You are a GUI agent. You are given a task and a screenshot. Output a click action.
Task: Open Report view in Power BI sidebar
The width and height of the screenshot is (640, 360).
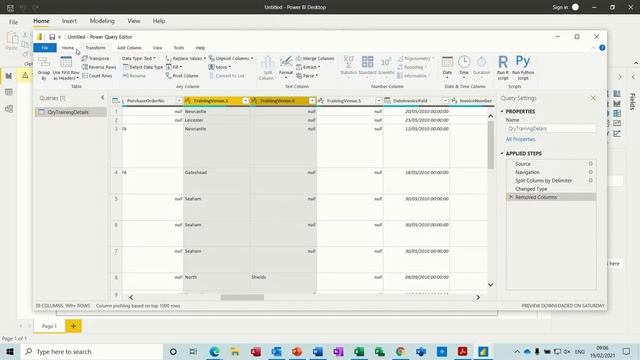tap(9, 76)
